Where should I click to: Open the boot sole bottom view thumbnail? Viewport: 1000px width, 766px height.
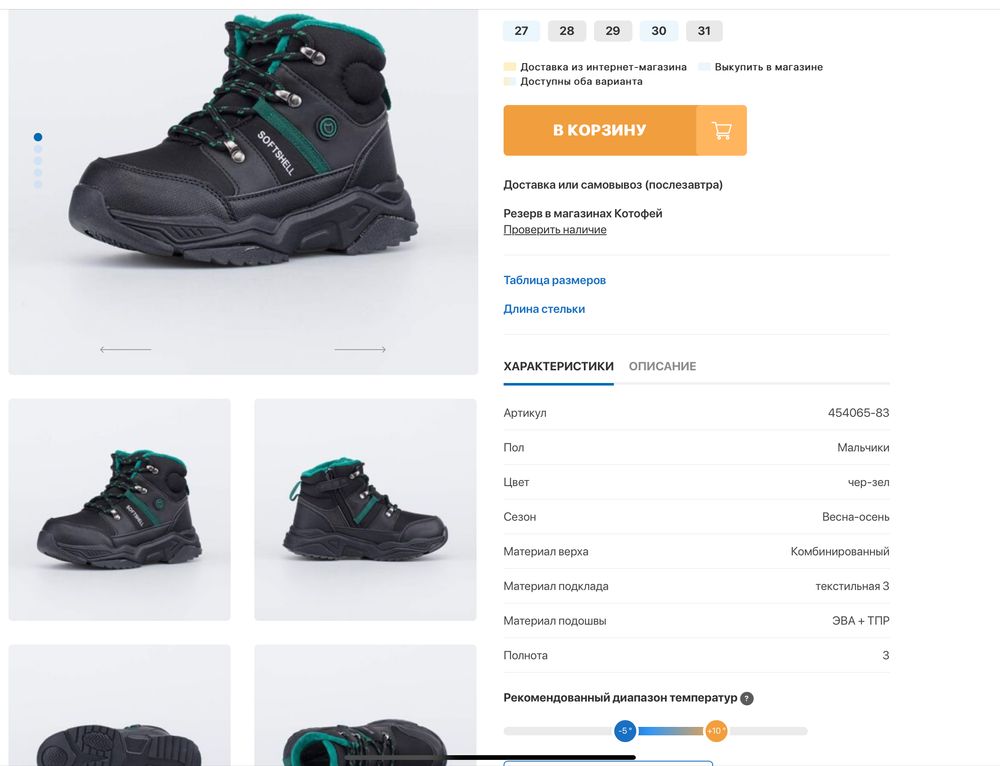coord(119,706)
